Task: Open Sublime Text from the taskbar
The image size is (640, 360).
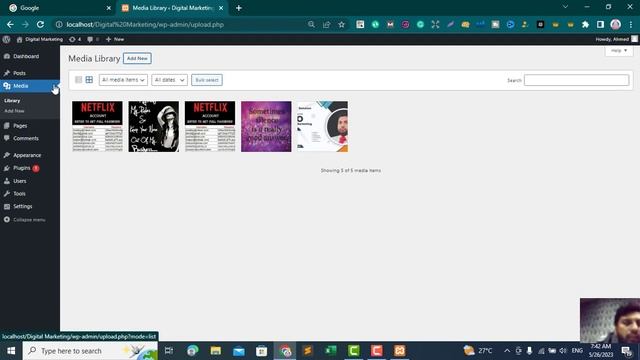Action: coord(308,351)
